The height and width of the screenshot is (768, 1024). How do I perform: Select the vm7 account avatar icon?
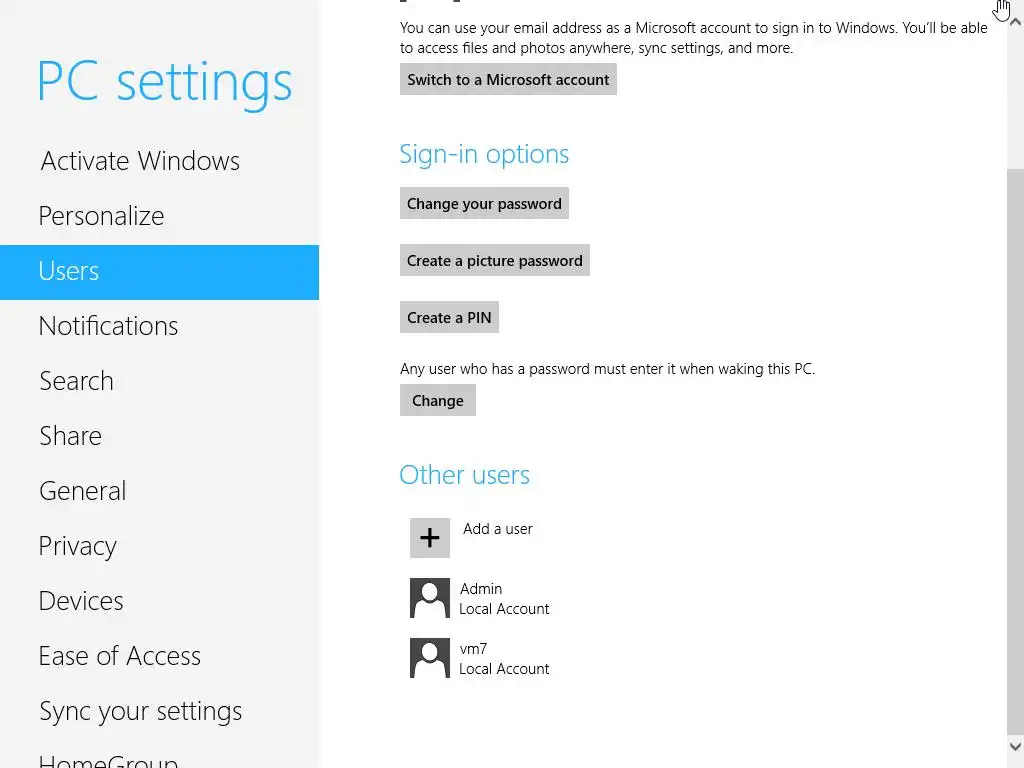click(430, 658)
